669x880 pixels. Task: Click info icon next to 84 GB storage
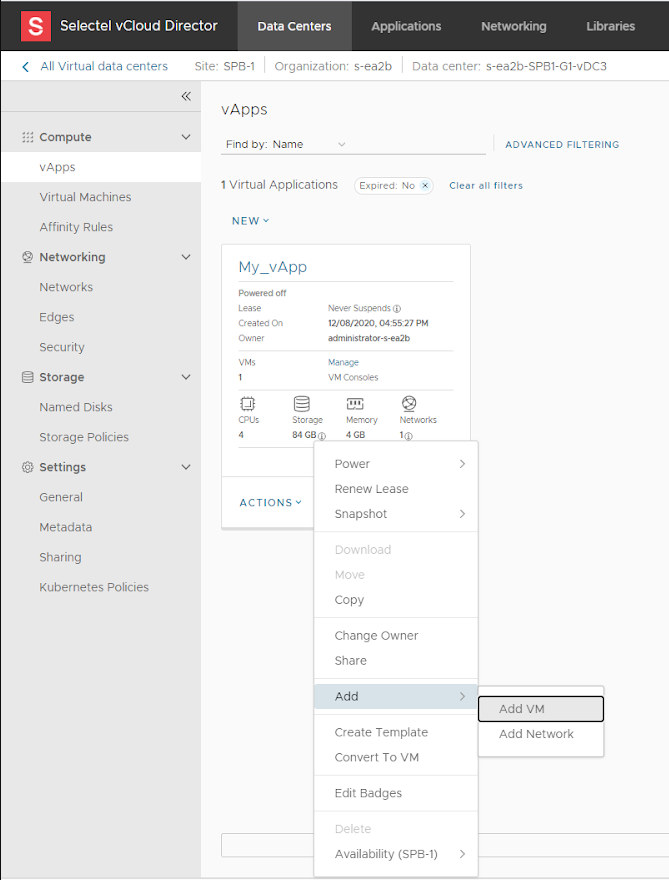tap(322, 436)
